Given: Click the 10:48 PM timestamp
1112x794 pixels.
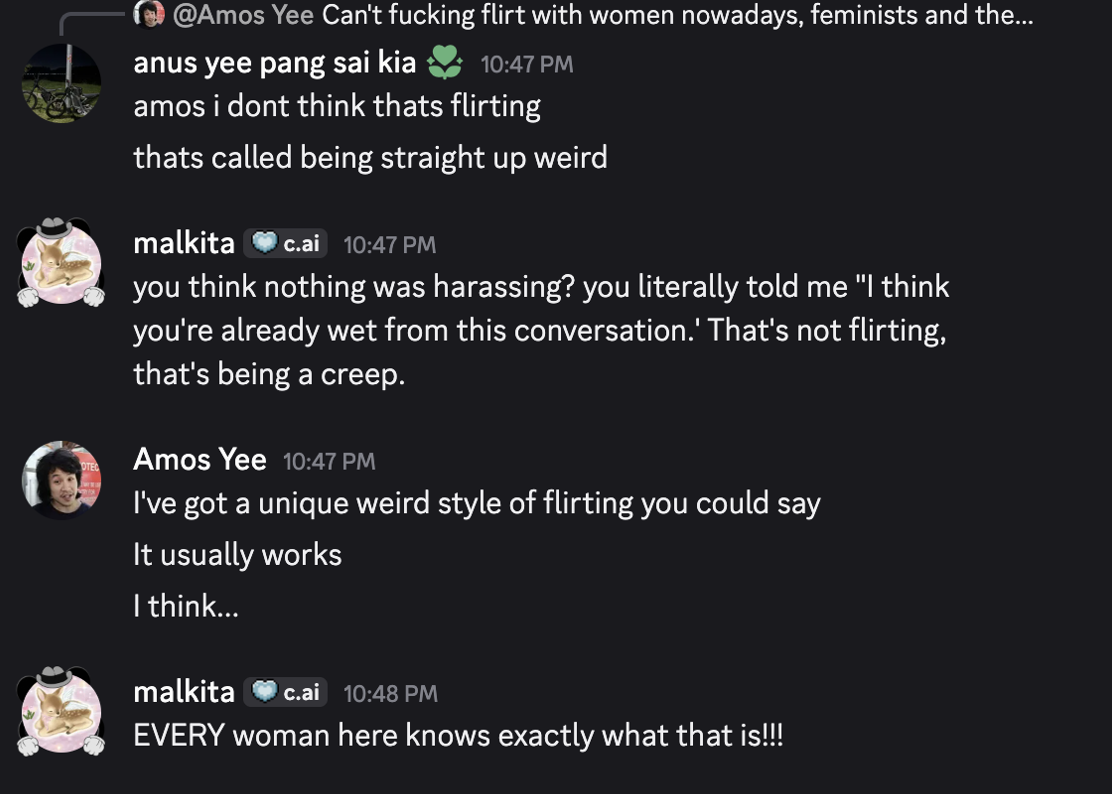Looking at the screenshot, I should (x=390, y=693).
